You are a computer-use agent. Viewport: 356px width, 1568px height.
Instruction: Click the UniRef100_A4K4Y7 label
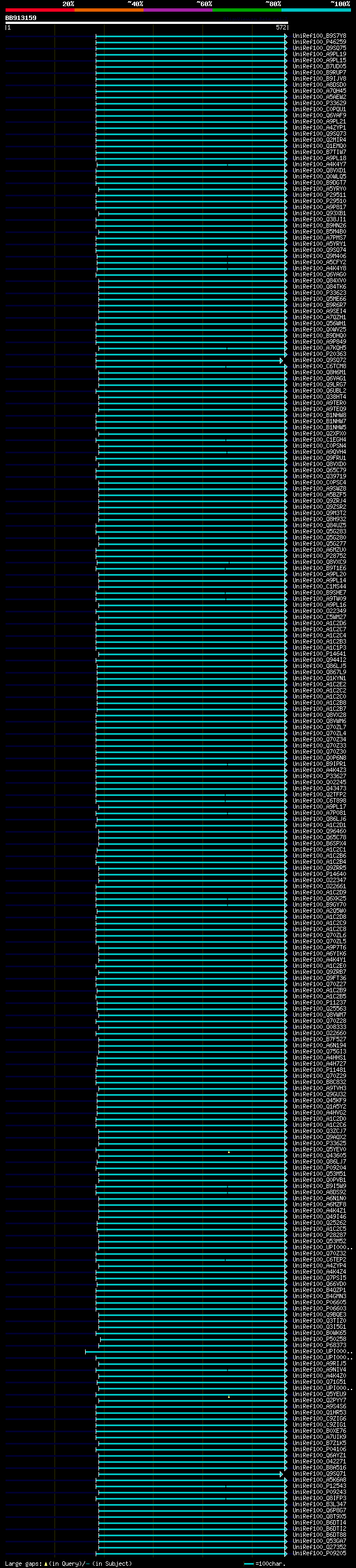(319, 164)
